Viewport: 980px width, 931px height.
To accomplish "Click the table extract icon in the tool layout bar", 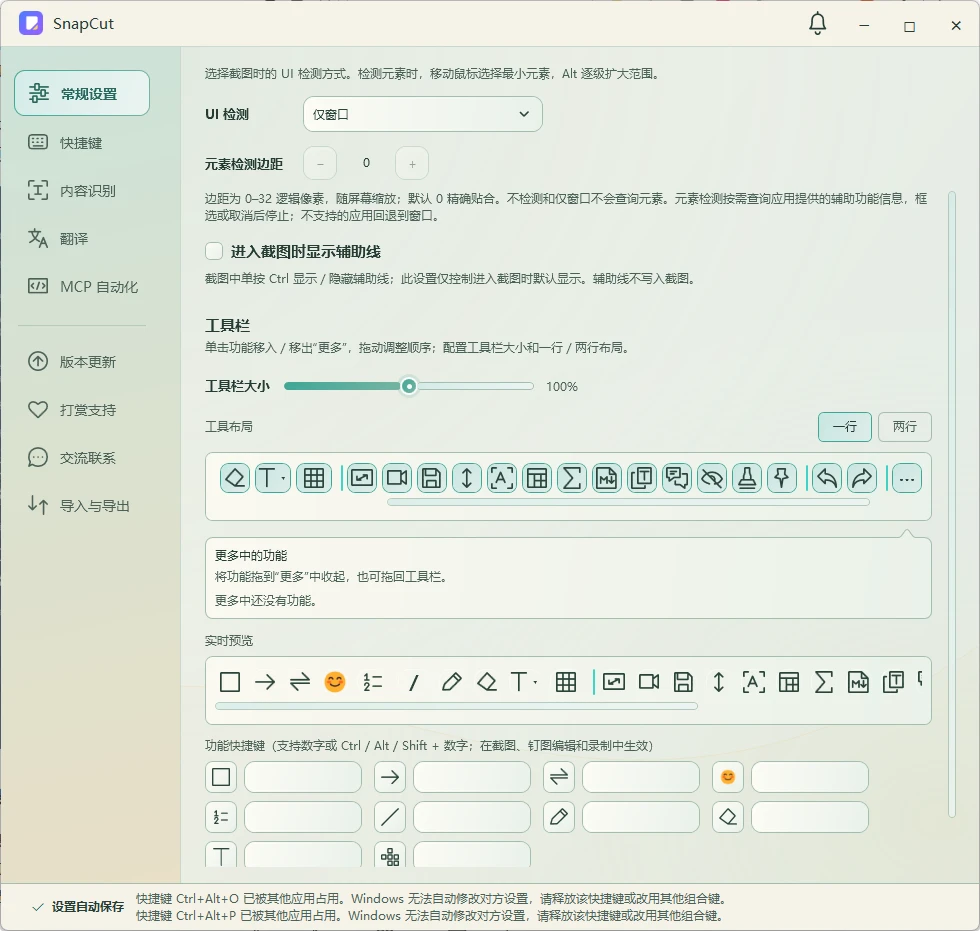I will click(537, 479).
